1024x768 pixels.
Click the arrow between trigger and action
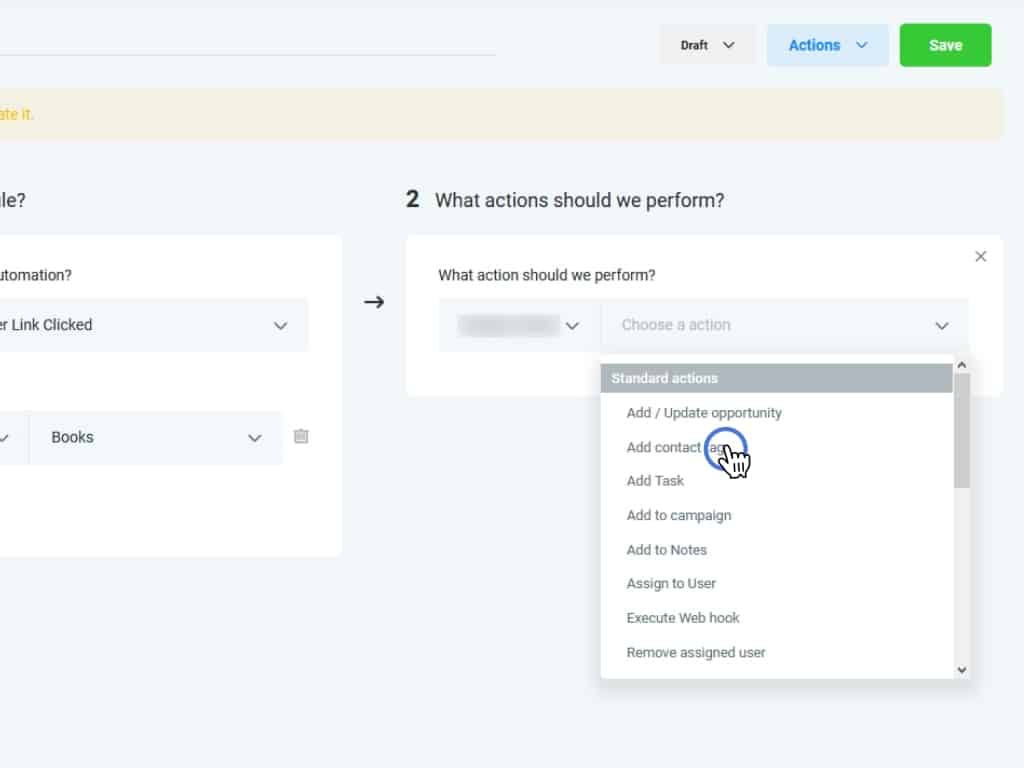374,302
